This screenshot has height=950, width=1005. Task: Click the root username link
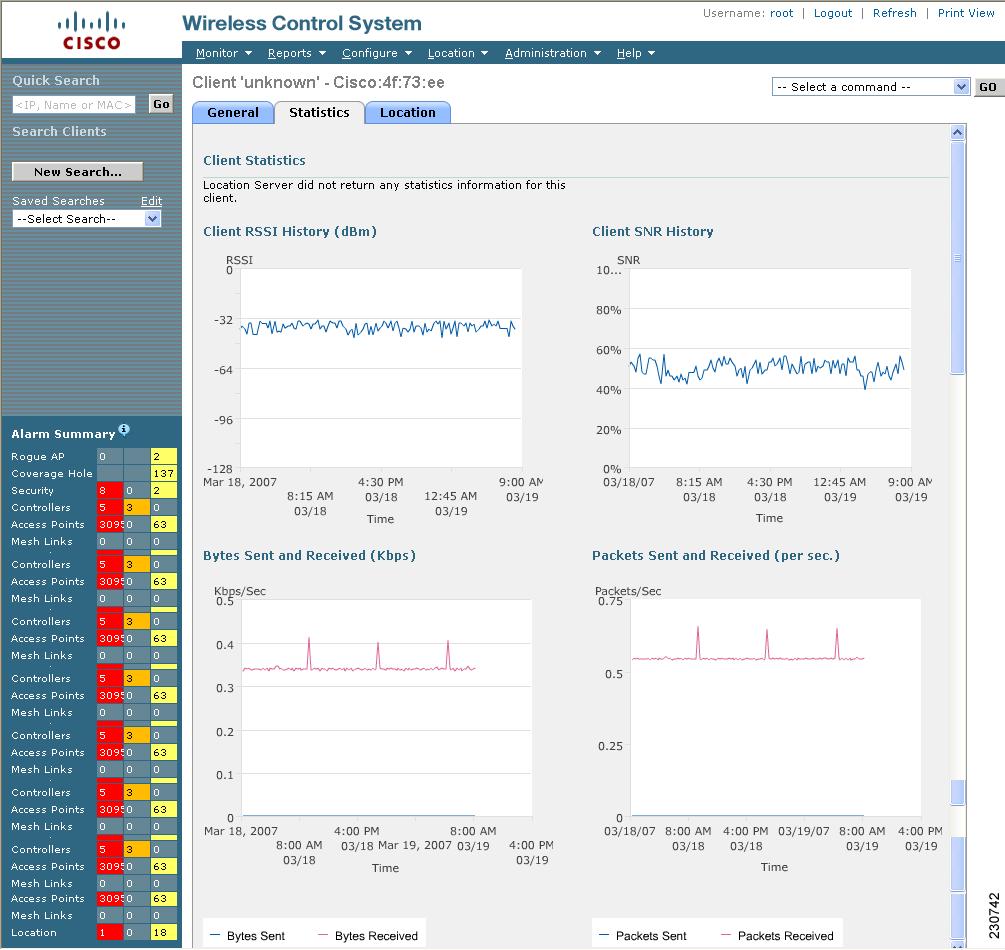tap(781, 13)
